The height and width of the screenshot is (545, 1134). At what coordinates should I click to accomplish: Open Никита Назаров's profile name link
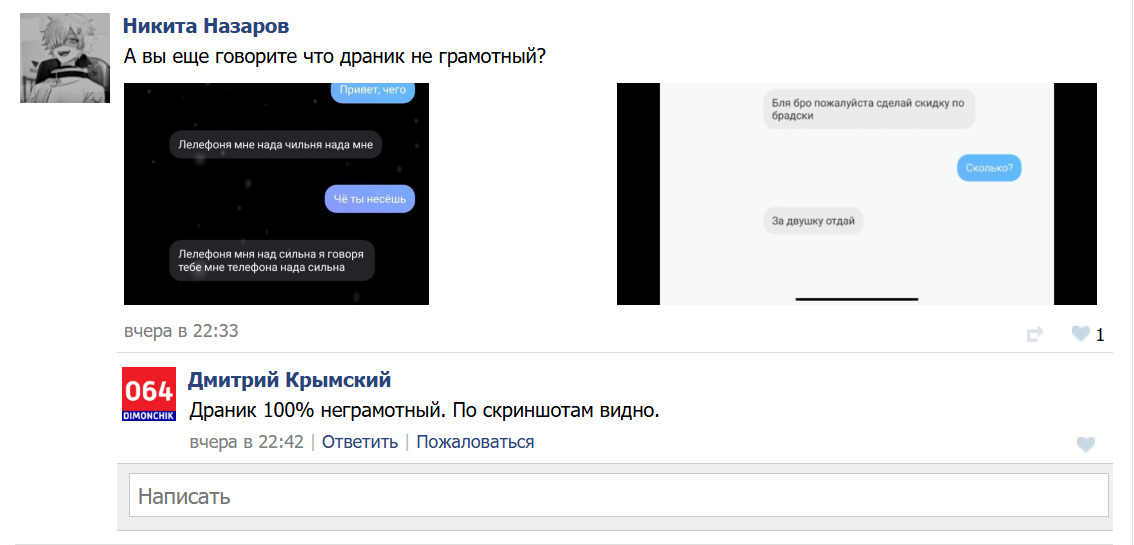[206, 26]
